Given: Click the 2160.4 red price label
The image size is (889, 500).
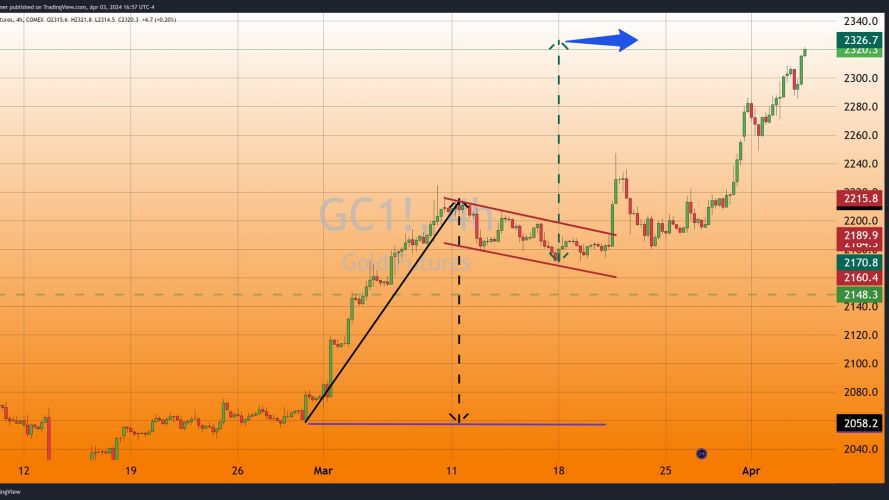Looking at the screenshot, I should click(860, 277).
